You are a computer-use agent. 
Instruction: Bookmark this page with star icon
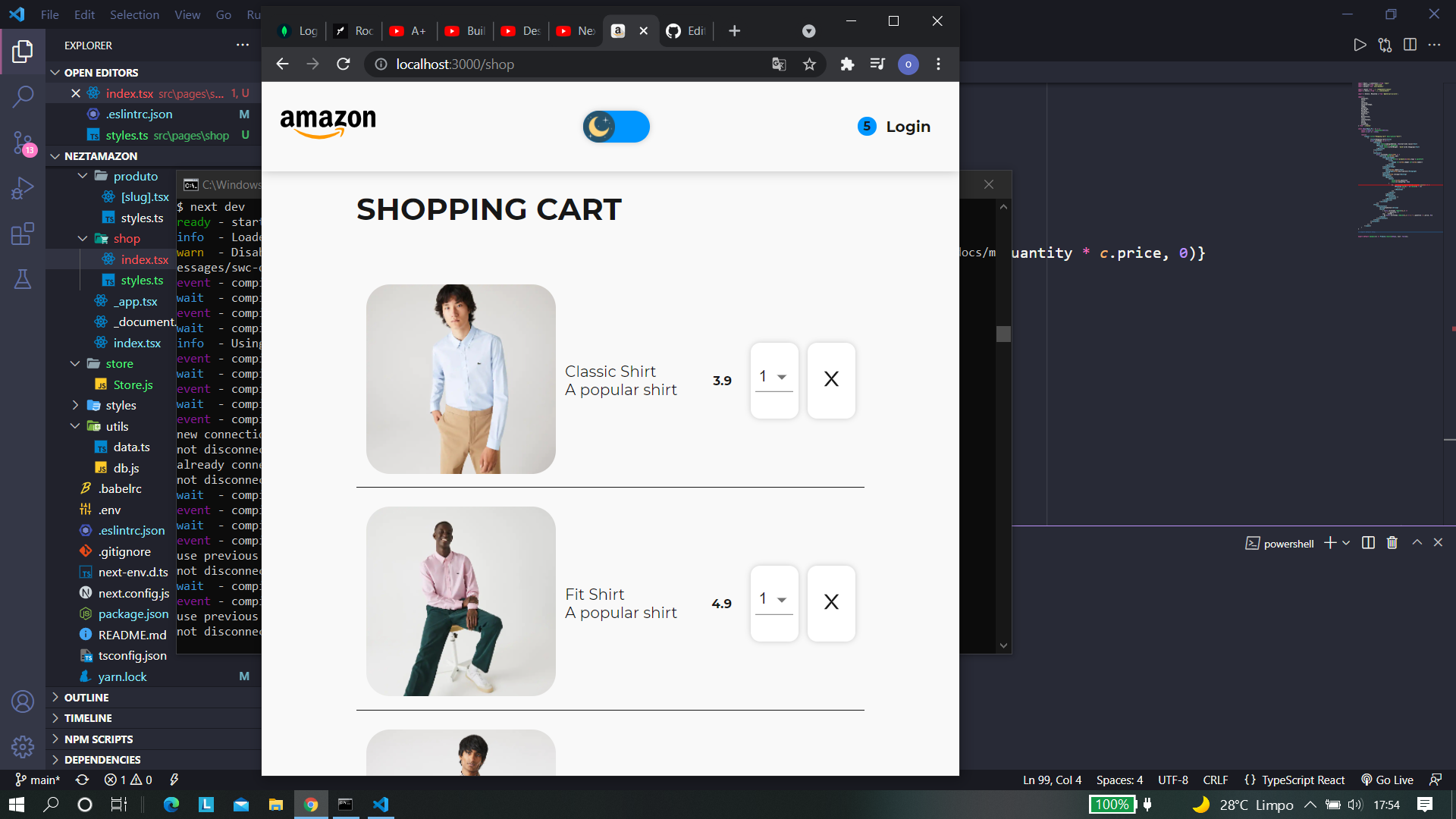(x=810, y=64)
